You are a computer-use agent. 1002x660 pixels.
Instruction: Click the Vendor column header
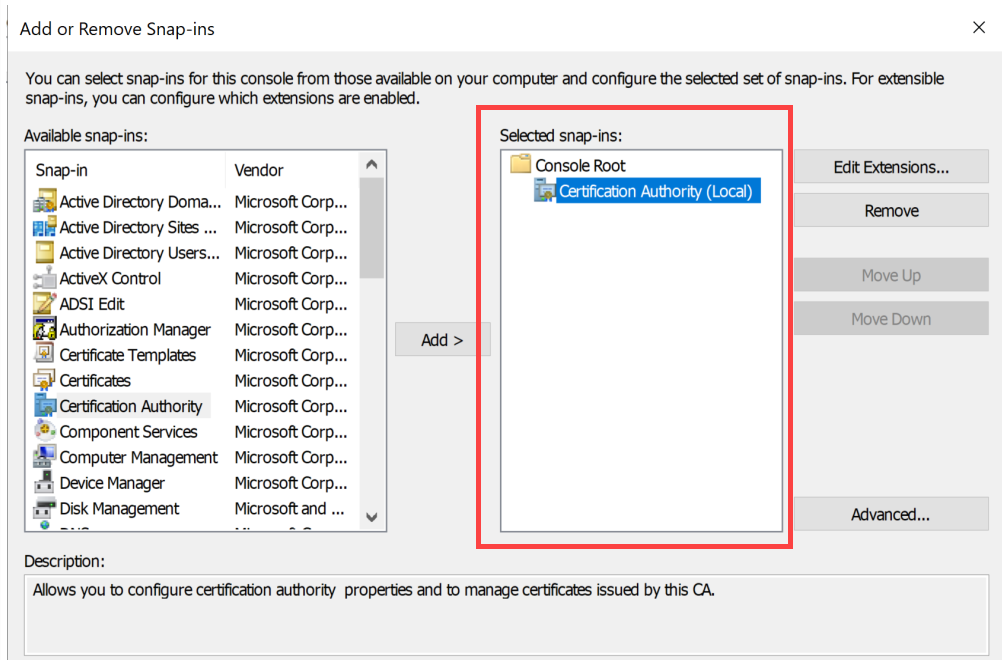258,170
